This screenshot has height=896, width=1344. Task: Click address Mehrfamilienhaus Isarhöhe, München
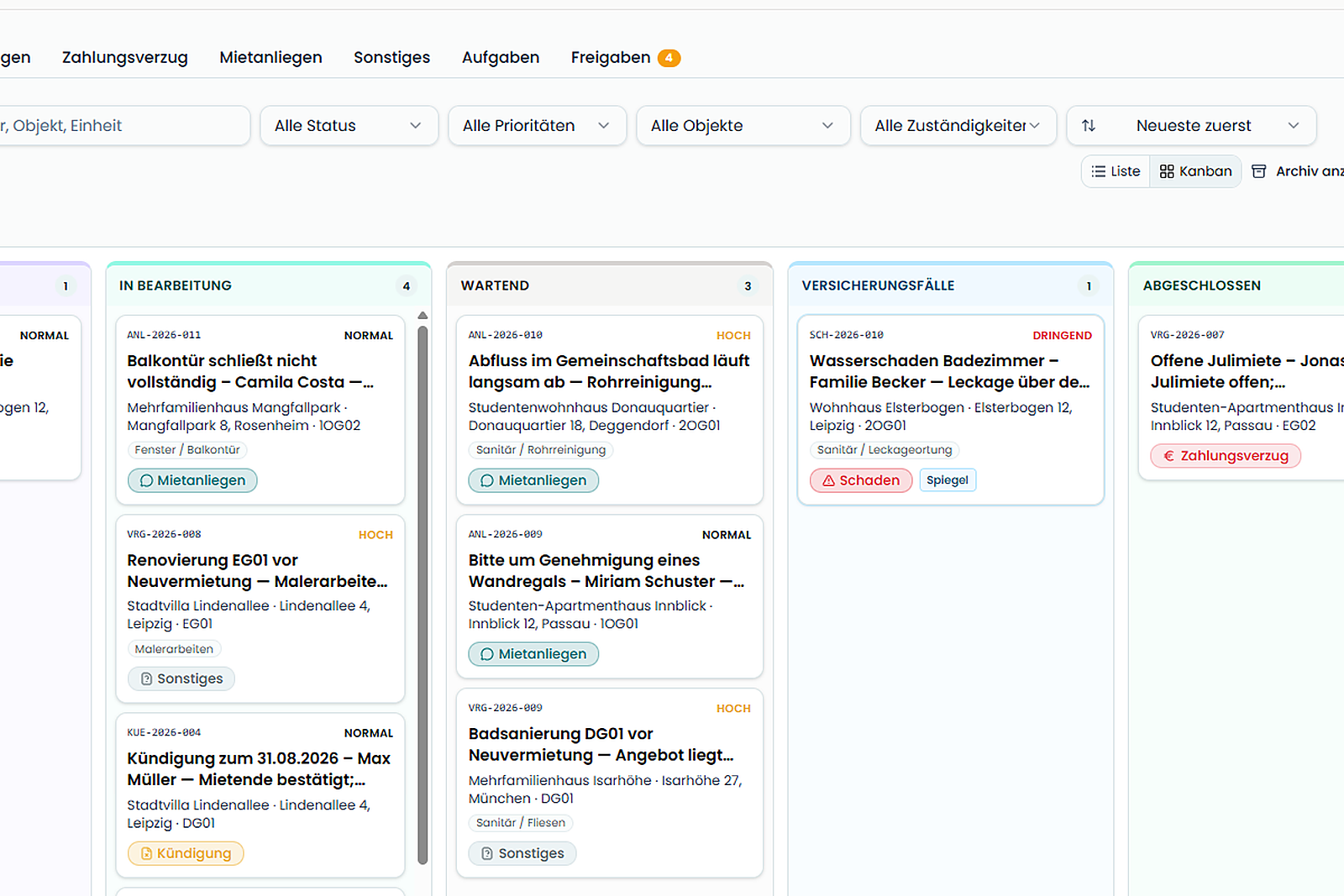point(605,789)
